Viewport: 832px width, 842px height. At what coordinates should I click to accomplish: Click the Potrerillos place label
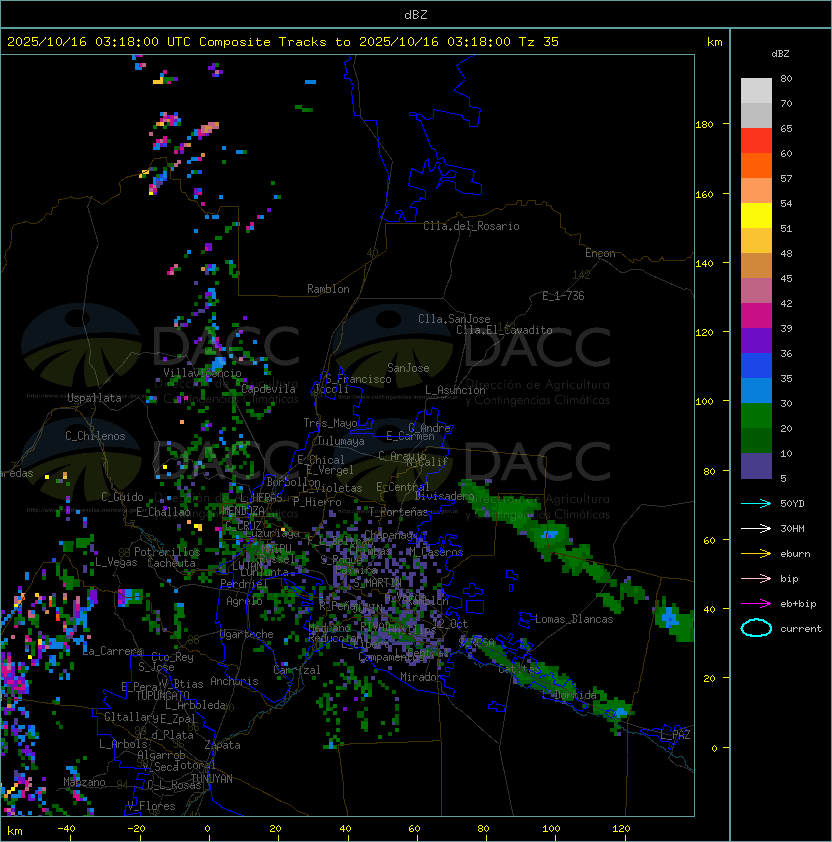(x=167, y=552)
